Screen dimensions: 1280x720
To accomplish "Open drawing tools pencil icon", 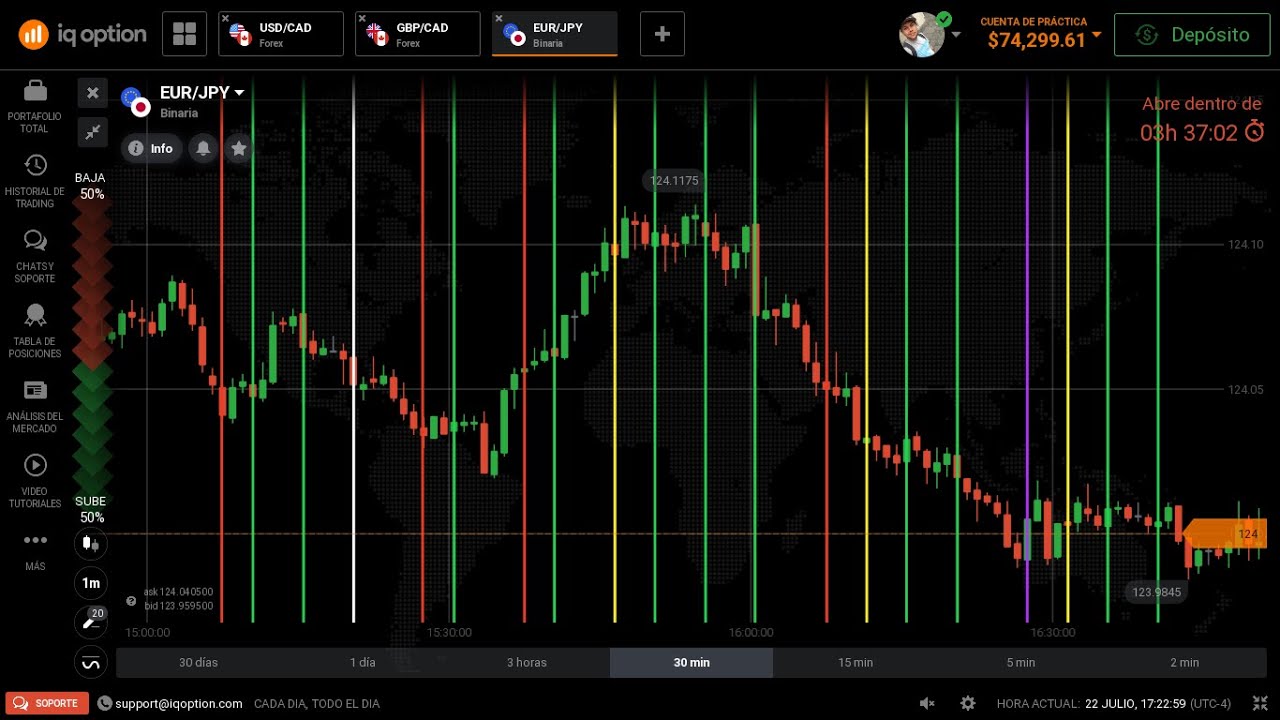I will coord(91,622).
